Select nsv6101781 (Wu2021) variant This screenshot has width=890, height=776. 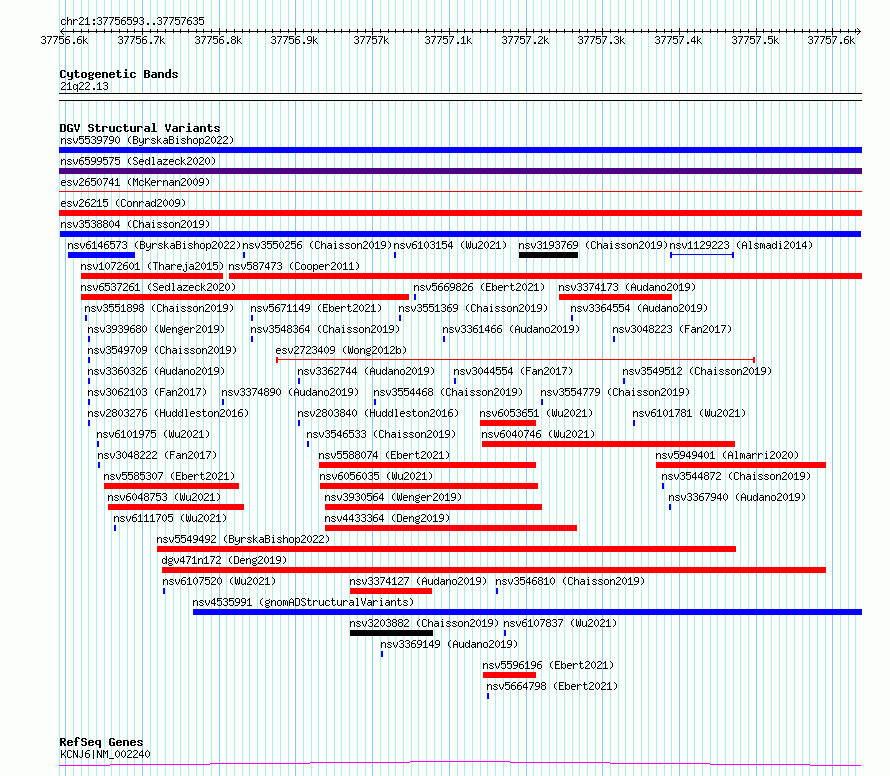click(x=689, y=413)
